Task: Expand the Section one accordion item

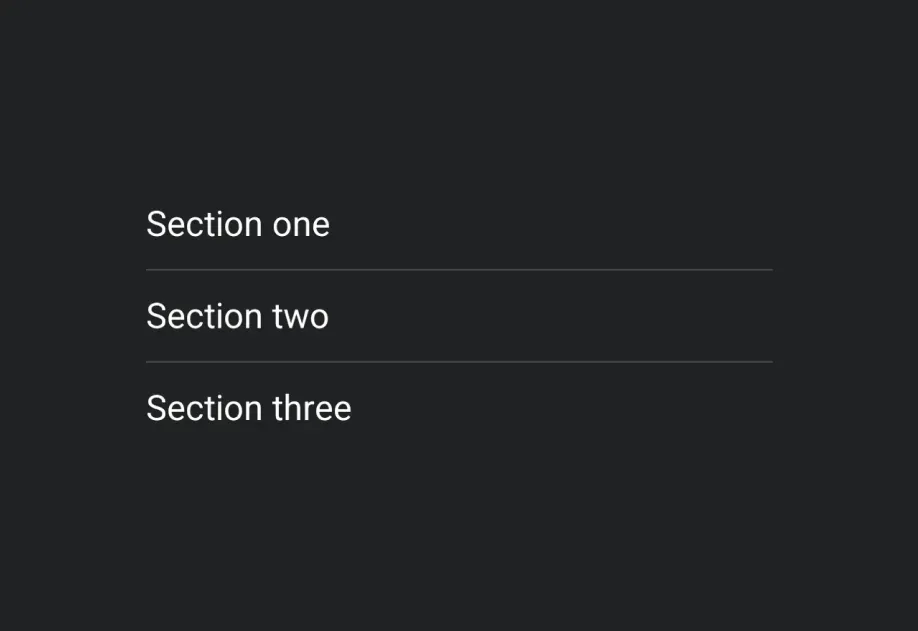Action: click(459, 224)
